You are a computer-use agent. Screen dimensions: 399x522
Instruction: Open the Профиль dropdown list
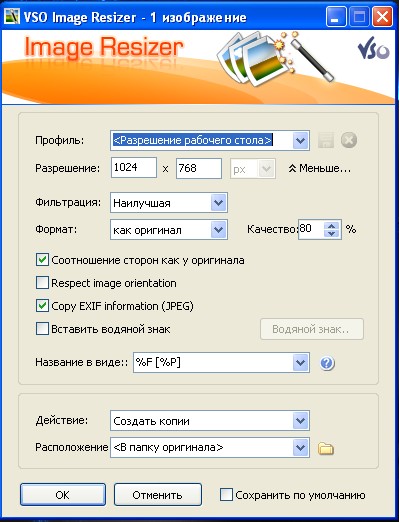click(x=300, y=140)
